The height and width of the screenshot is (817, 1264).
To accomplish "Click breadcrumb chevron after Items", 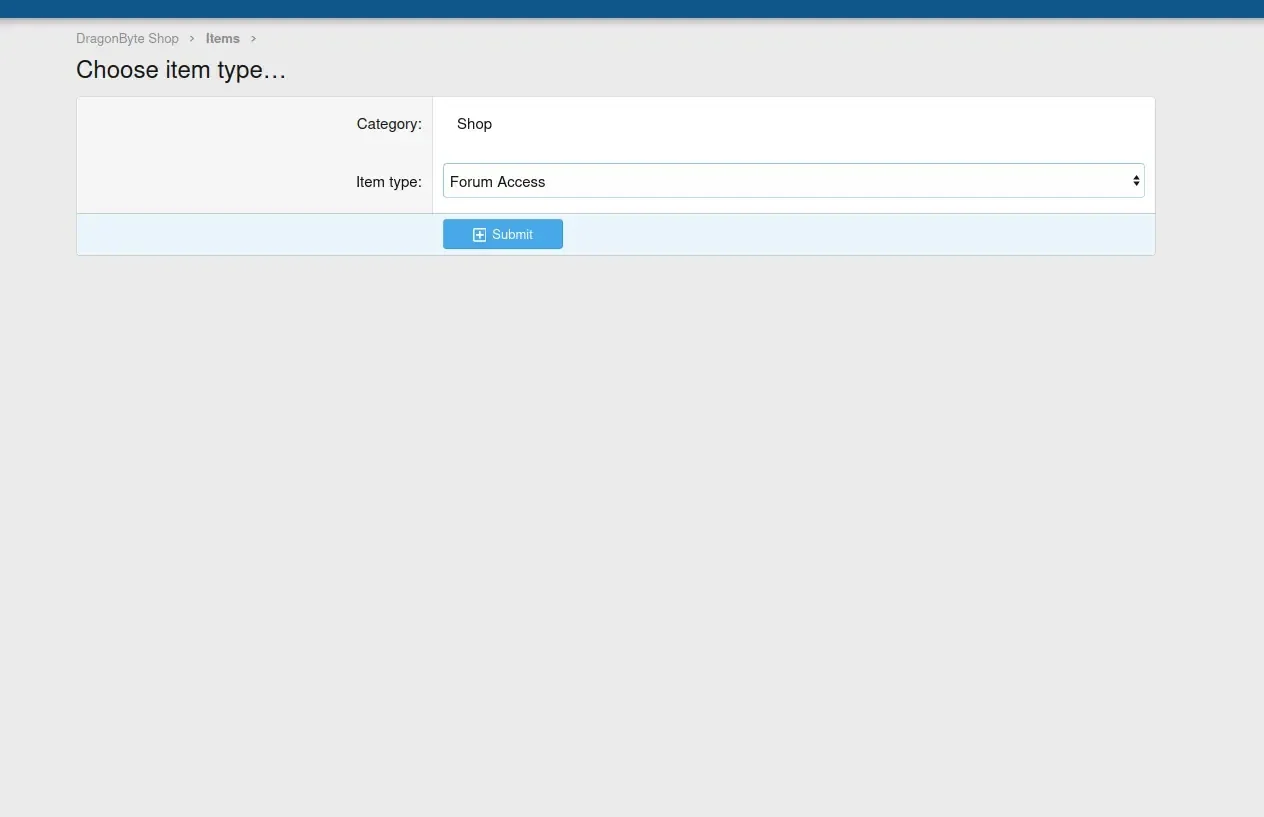I will tap(253, 39).
